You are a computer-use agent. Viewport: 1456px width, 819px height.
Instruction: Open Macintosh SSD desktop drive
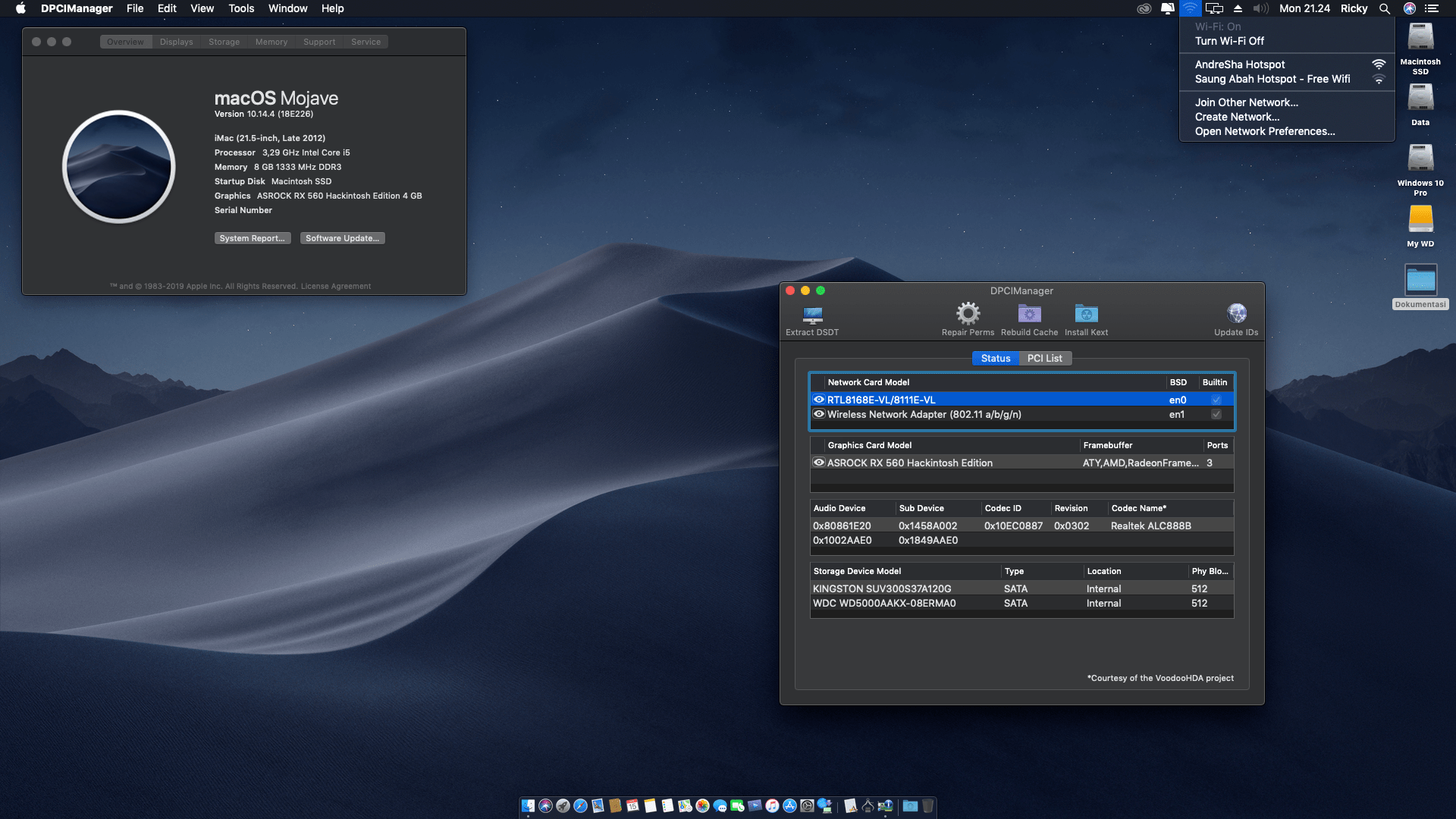[1420, 36]
